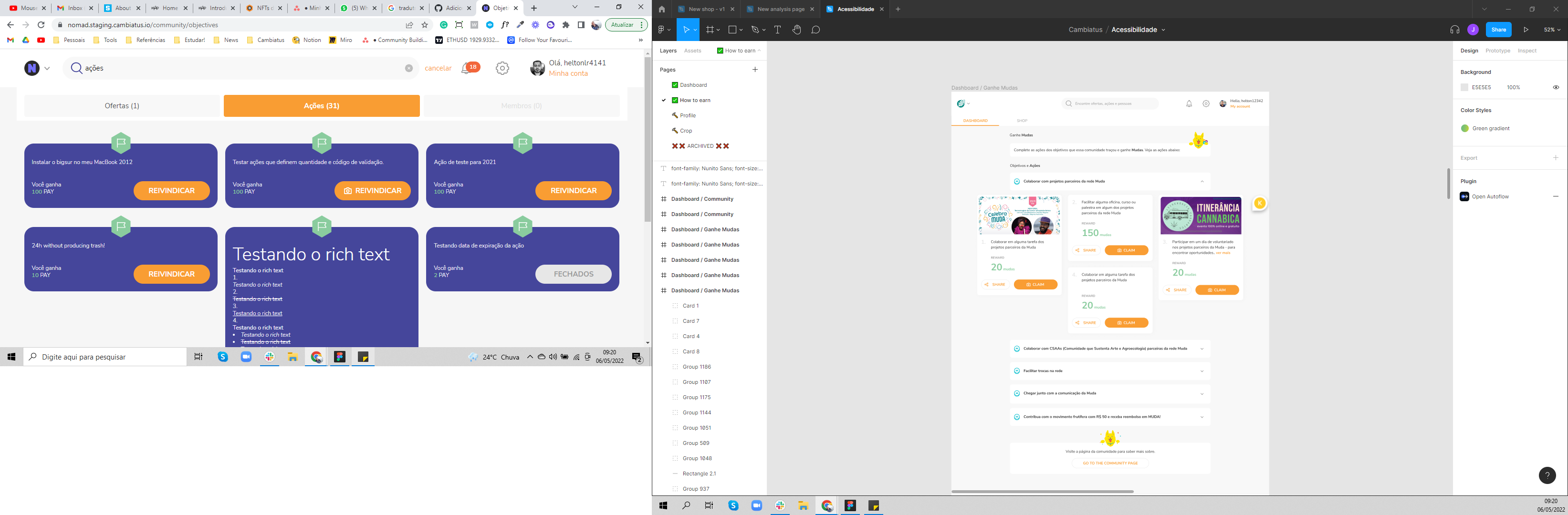1568x515 pixels.
Task: Open the Comment tool
Action: 815,29
